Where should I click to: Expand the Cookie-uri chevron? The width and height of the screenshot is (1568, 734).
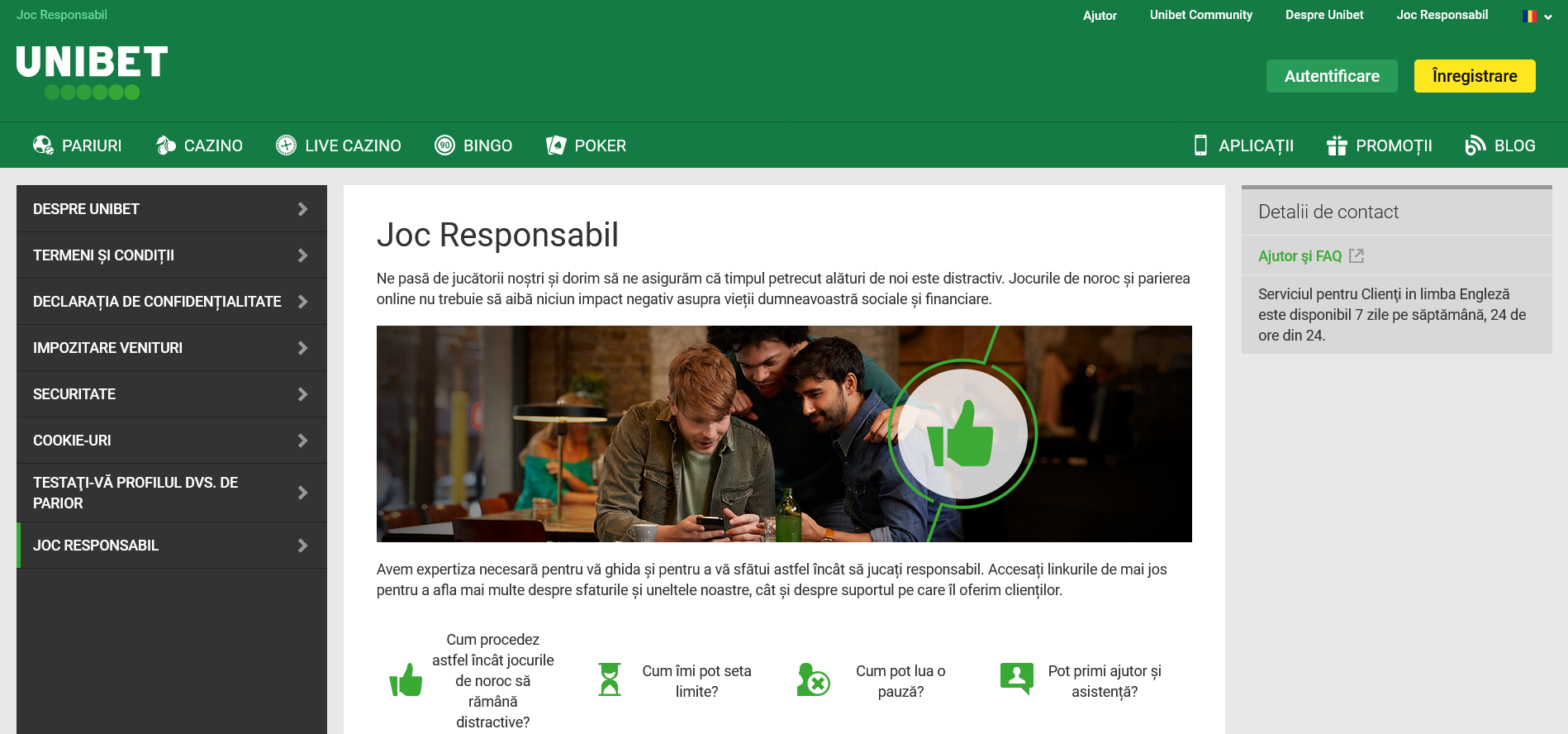(302, 441)
